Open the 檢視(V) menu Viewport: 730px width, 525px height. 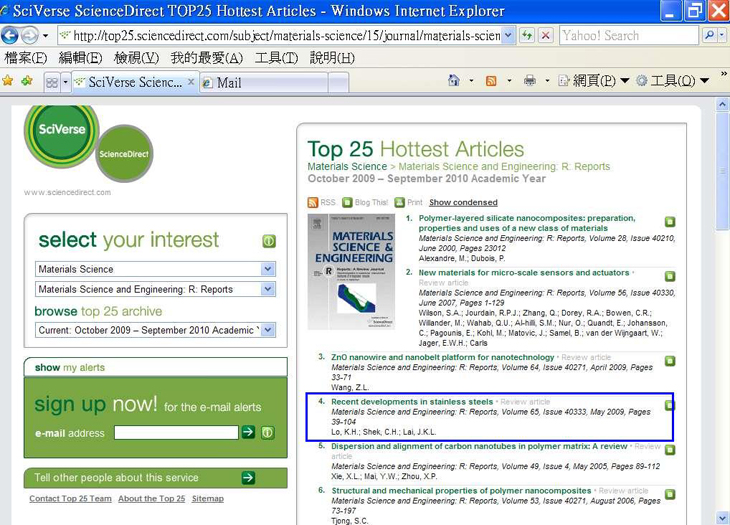(x=136, y=58)
